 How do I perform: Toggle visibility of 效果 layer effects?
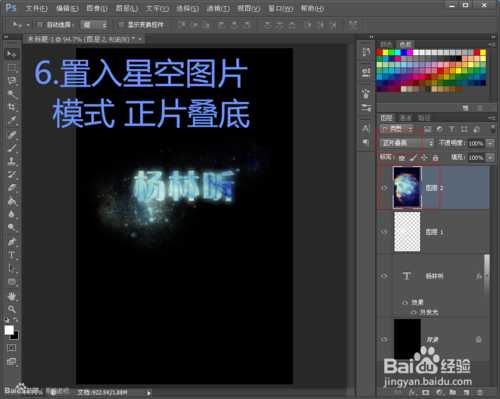click(405, 302)
